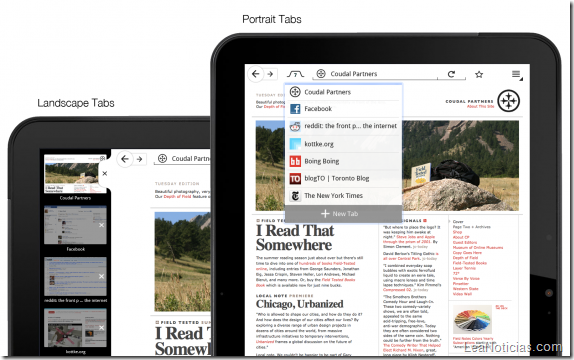The width and height of the screenshot is (574, 360).
Task: Click the "About This Site" link
Action: [x=480, y=107]
